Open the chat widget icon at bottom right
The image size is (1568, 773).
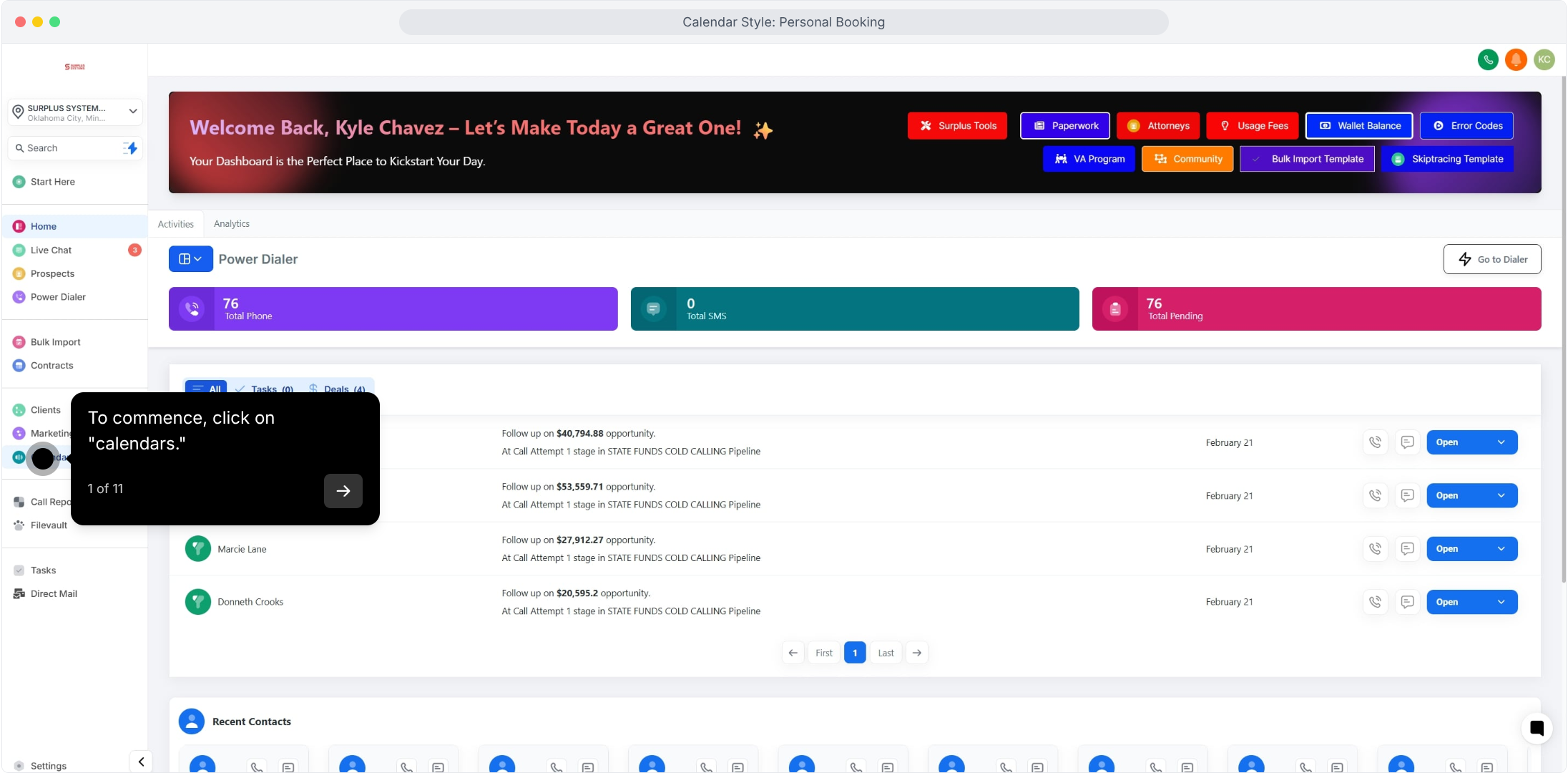[x=1537, y=729]
